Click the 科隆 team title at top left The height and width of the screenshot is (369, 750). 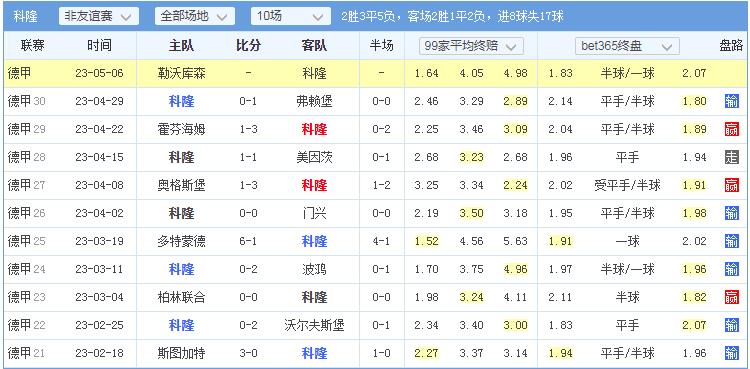tap(26, 16)
